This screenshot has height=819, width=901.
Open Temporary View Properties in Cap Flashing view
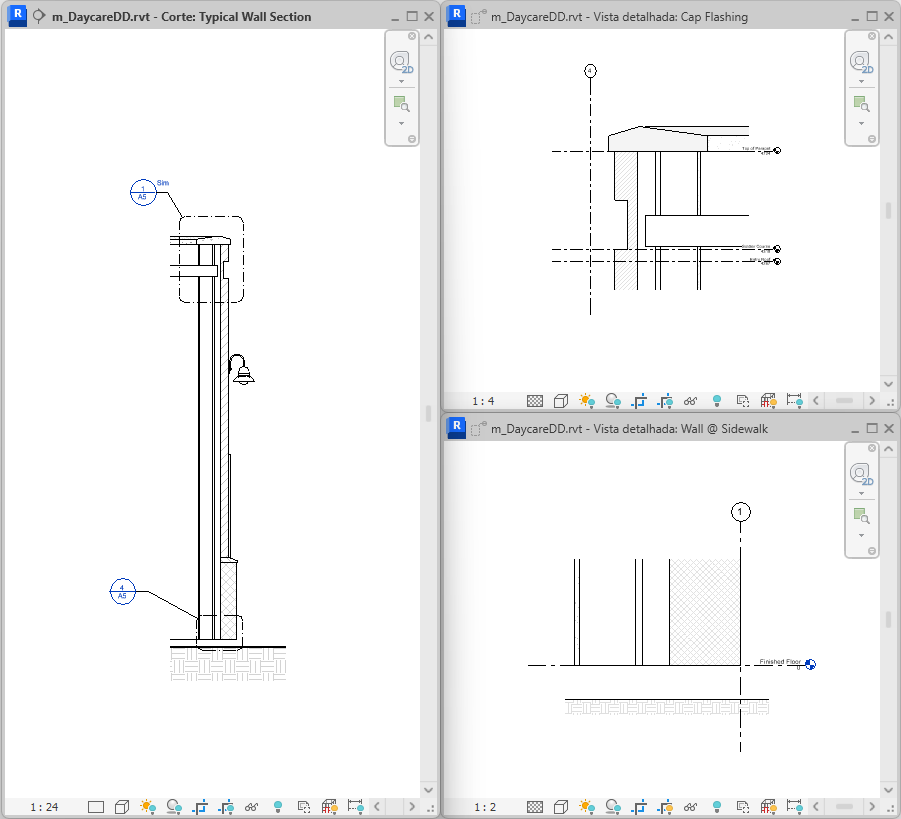point(742,401)
